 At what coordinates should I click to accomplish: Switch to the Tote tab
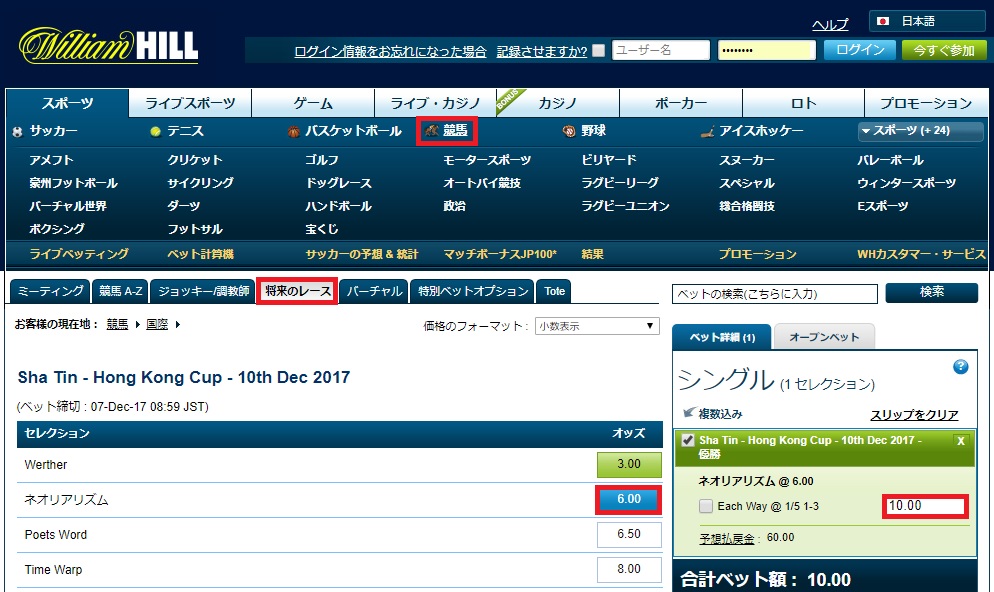(x=554, y=291)
